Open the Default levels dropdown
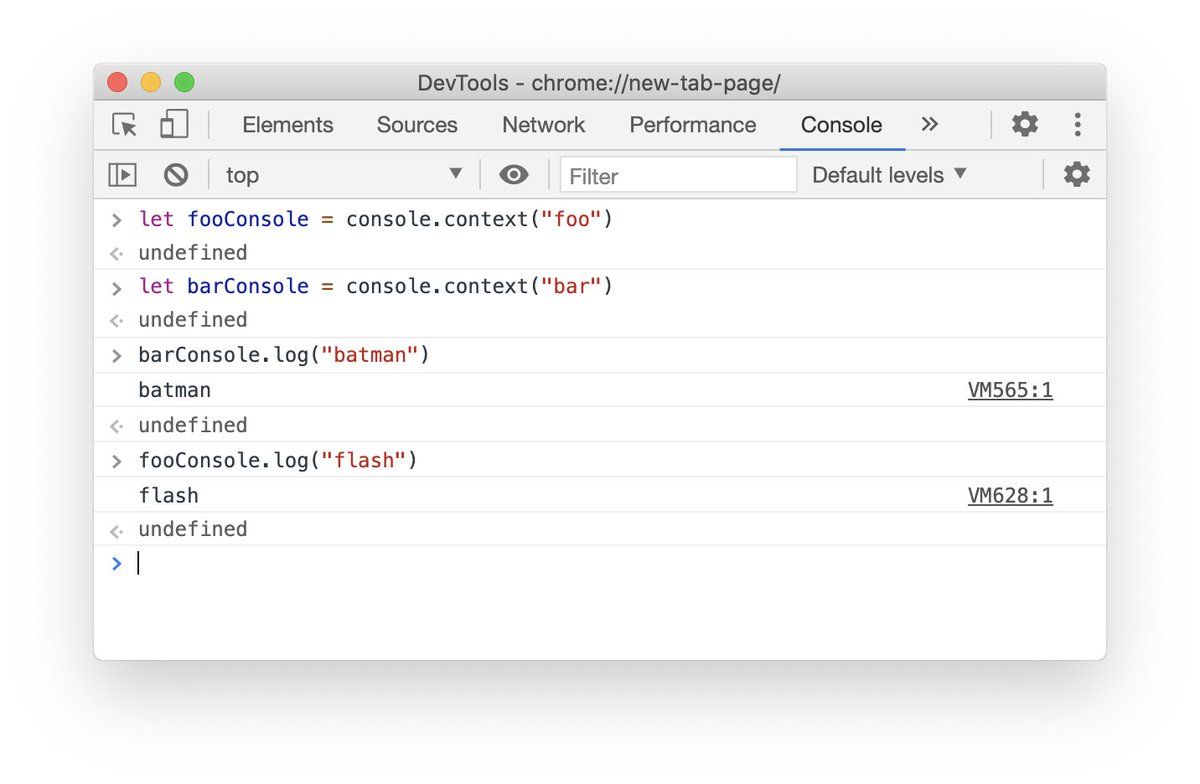Image resolution: width=1200 pixels, height=784 pixels. 889,175
